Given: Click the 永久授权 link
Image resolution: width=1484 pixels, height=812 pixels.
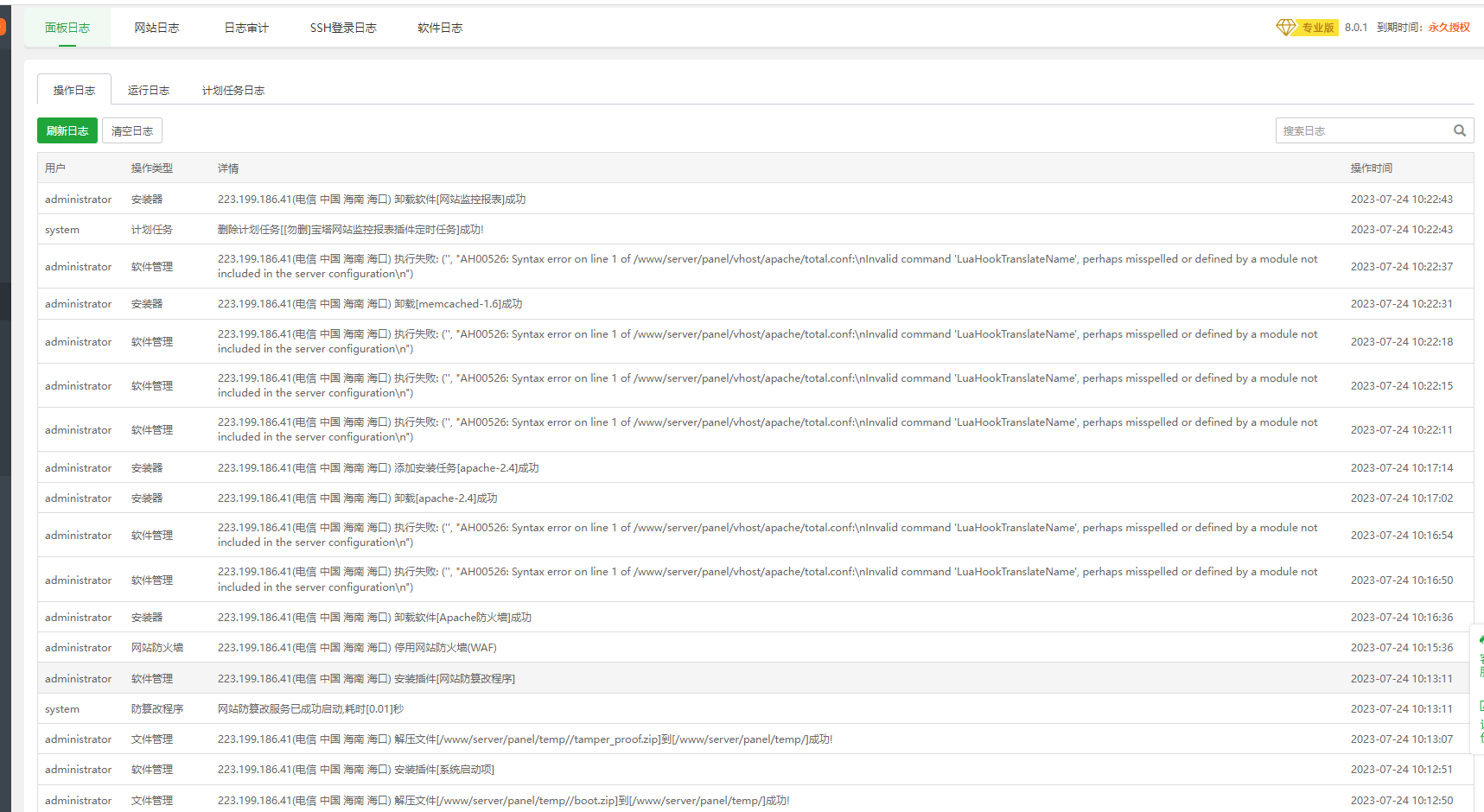Looking at the screenshot, I should [1449, 28].
